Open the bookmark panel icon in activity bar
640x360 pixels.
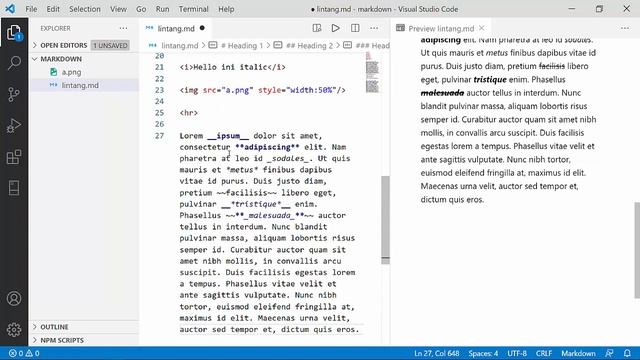tap(14, 188)
